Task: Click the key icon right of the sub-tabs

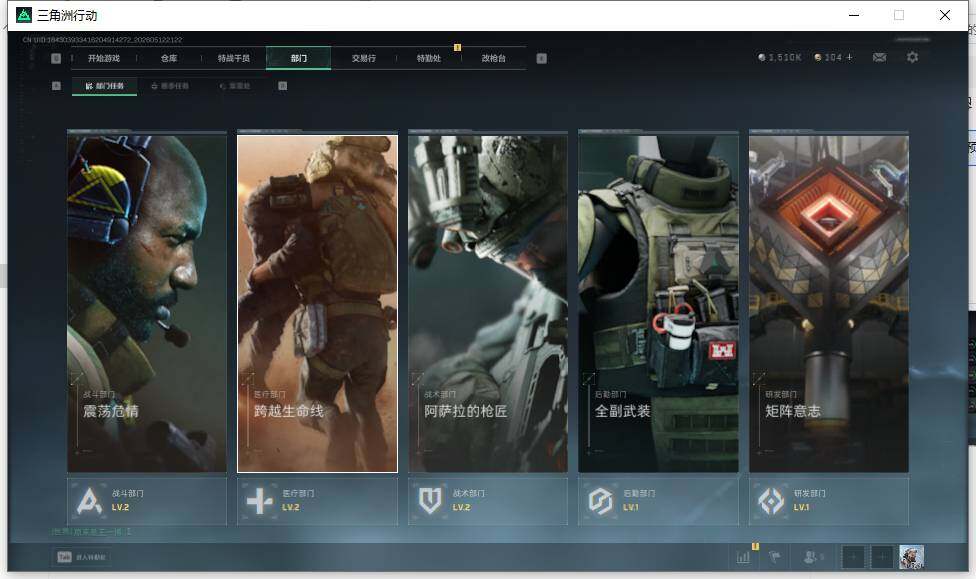Action: 283,86
